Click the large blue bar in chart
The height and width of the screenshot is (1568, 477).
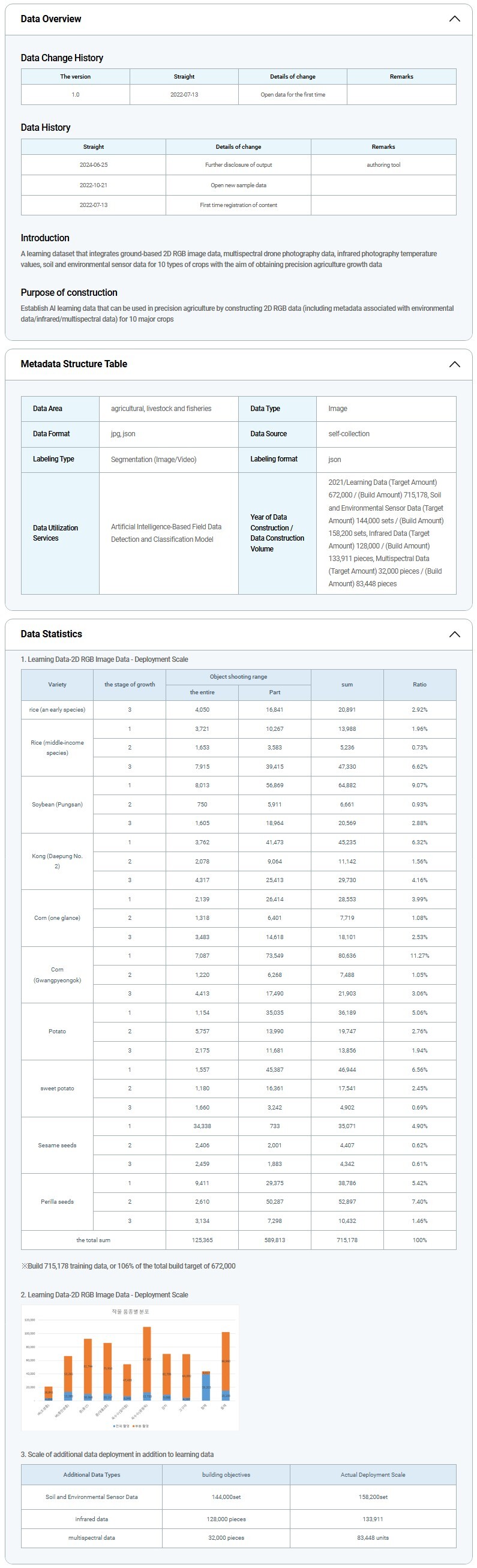coord(206,1387)
